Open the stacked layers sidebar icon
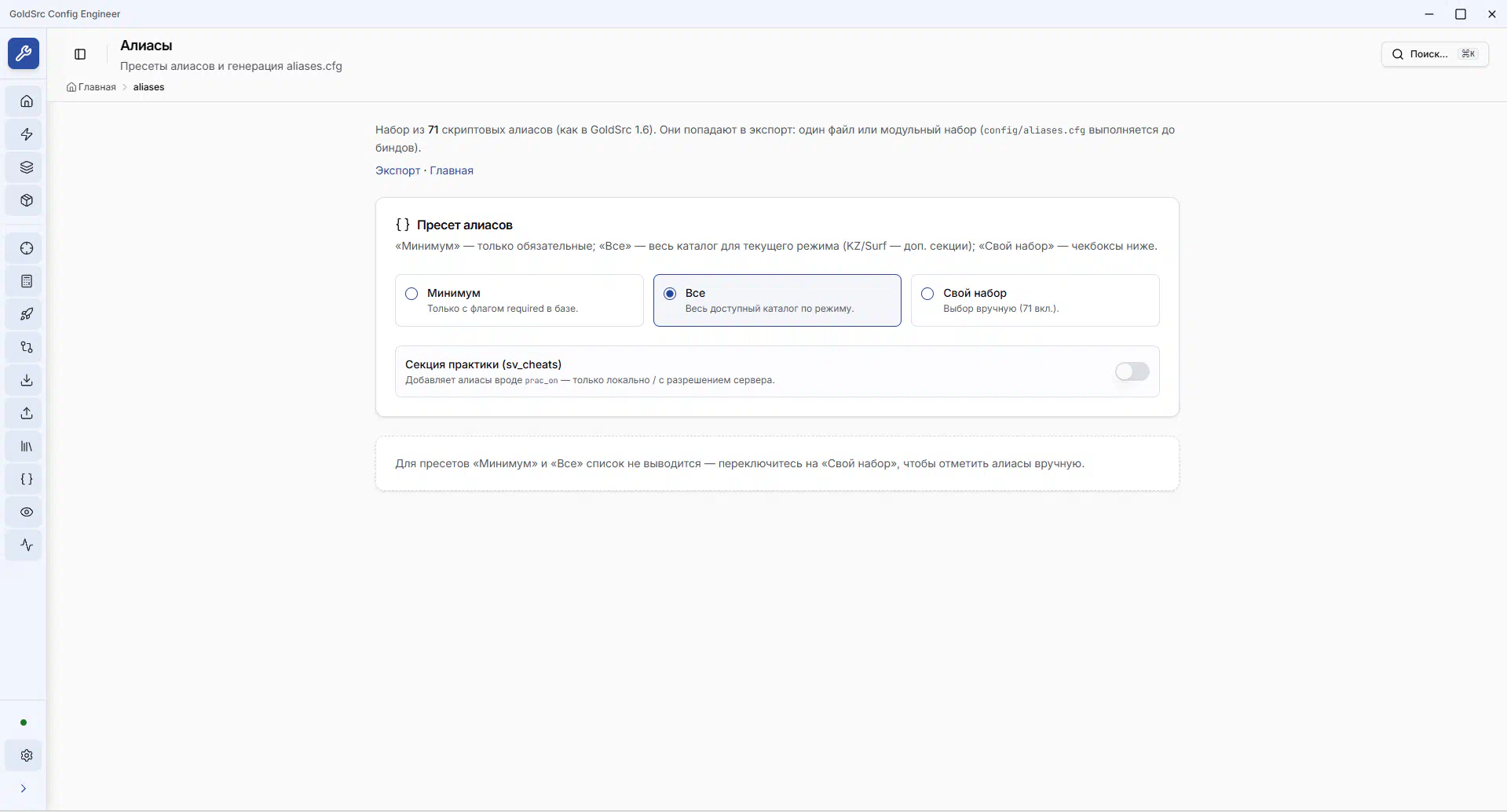Image resolution: width=1507 pixels, height=812 pixels. 27,167
